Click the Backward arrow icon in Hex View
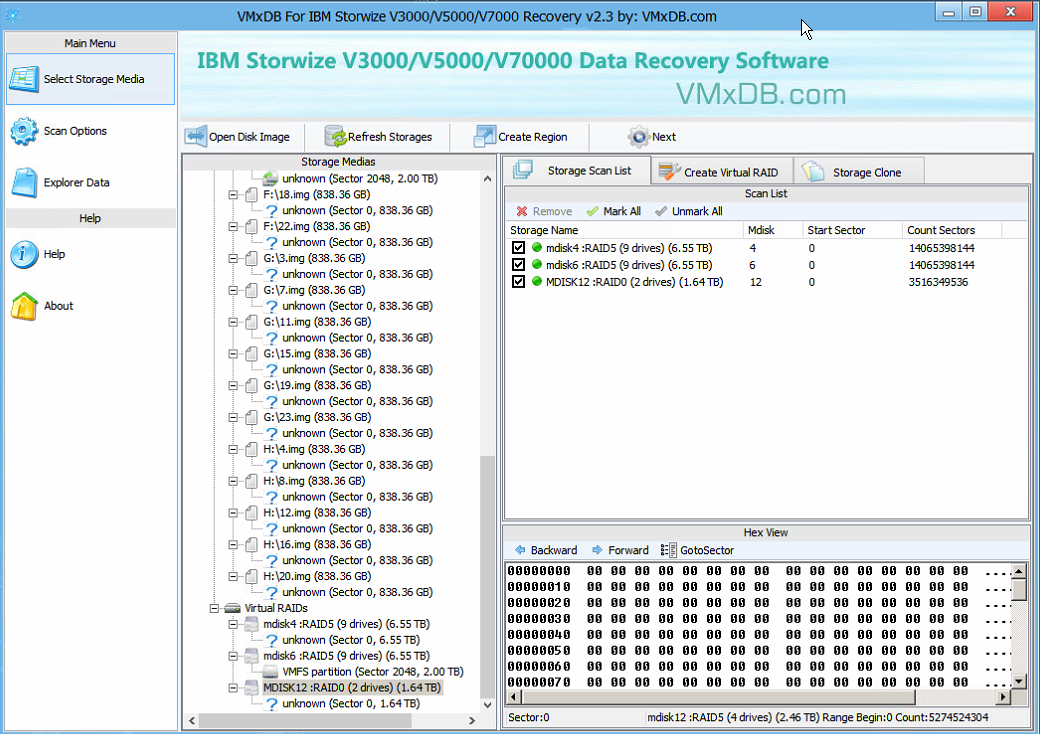The width and height of the screenshot is (1040, 734). point(520,550)
